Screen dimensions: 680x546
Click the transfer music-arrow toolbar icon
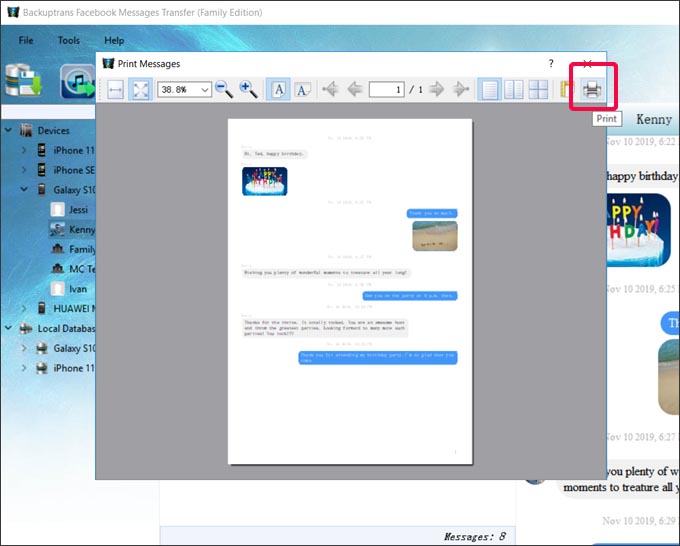pos(78,81)
